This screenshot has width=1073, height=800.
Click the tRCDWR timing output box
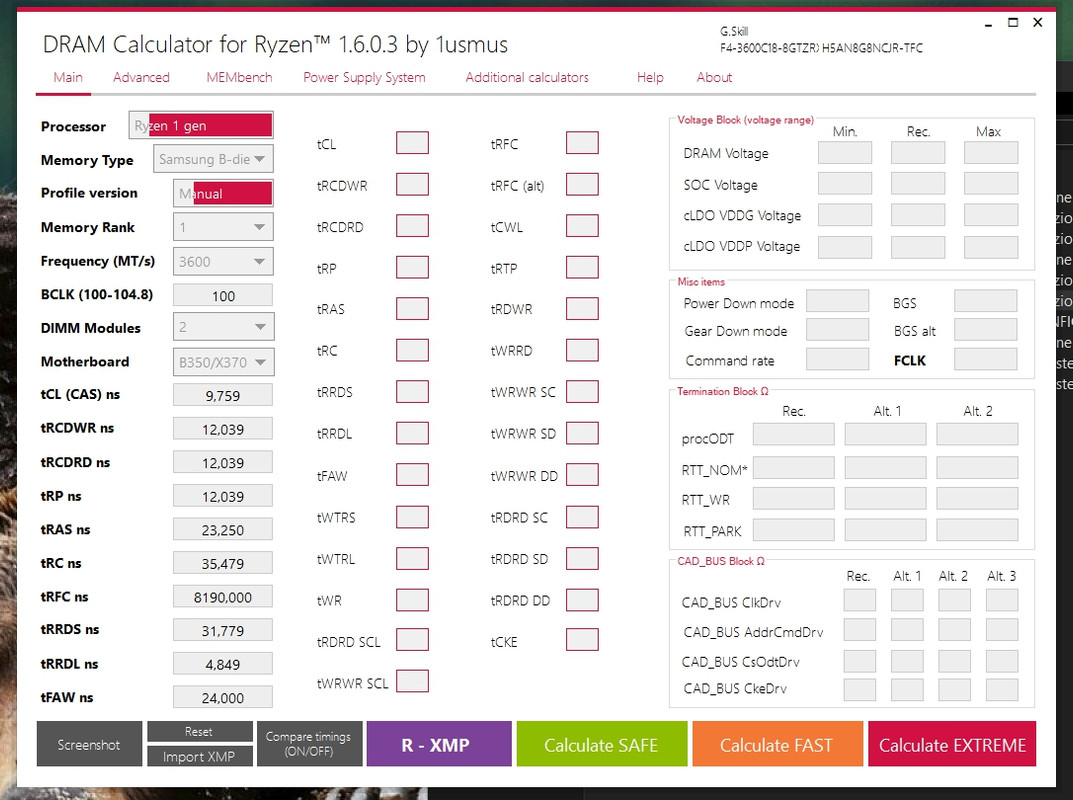pos(412,185)
